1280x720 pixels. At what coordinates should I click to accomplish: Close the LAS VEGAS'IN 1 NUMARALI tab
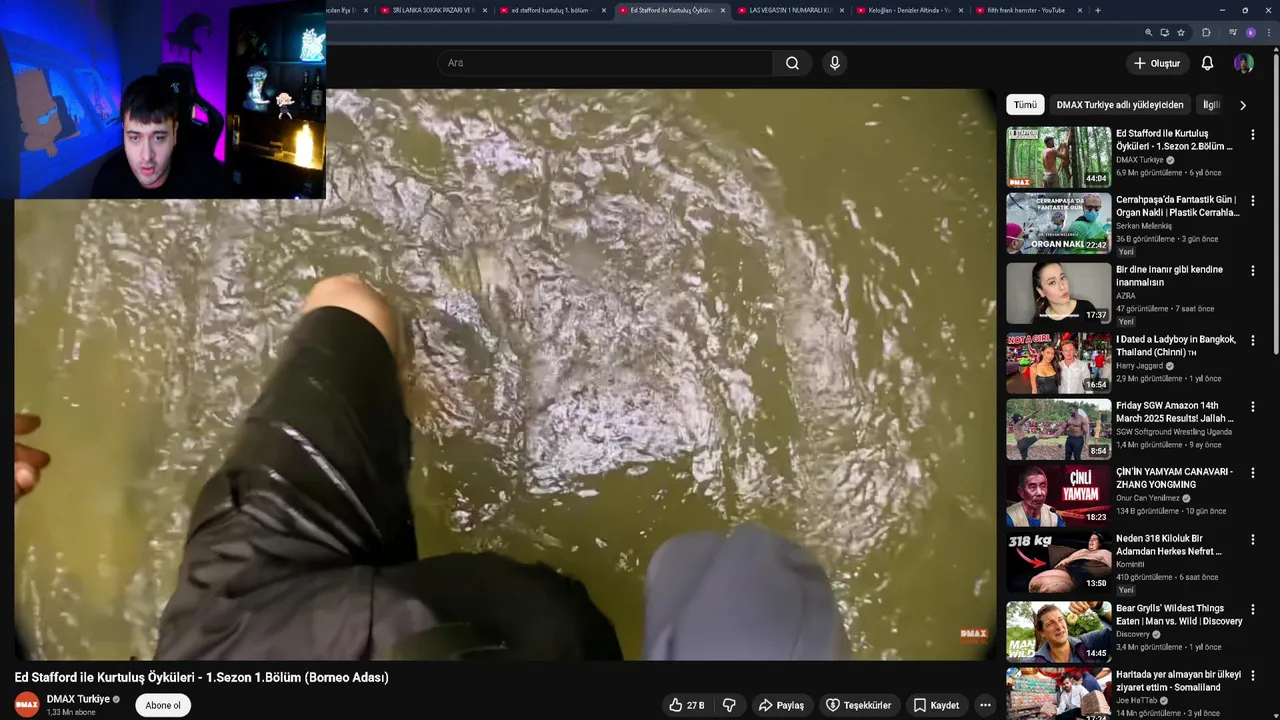click(842, 10)
